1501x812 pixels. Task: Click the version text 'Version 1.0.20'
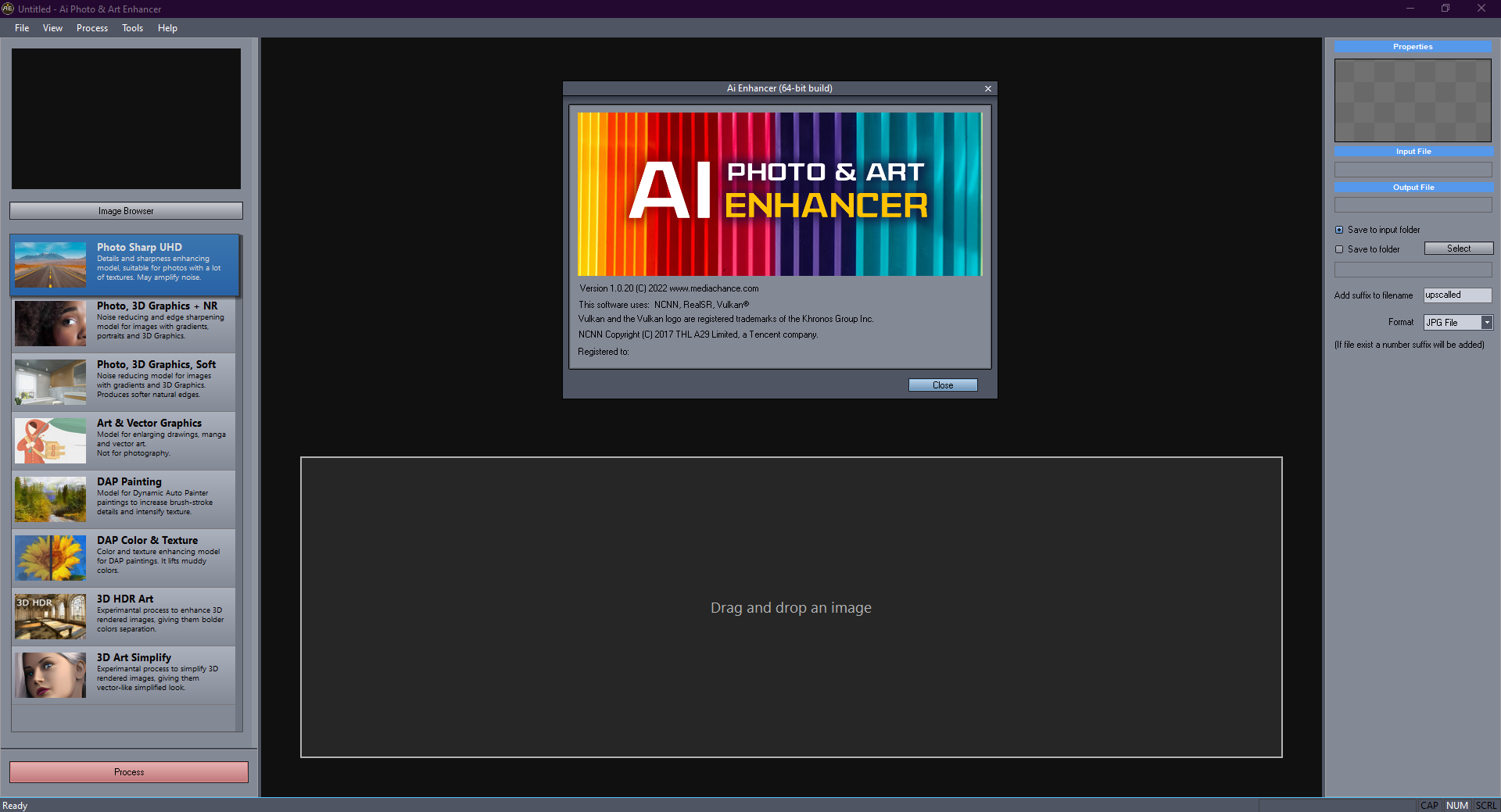pyautogui.click(x=607, y=288)
